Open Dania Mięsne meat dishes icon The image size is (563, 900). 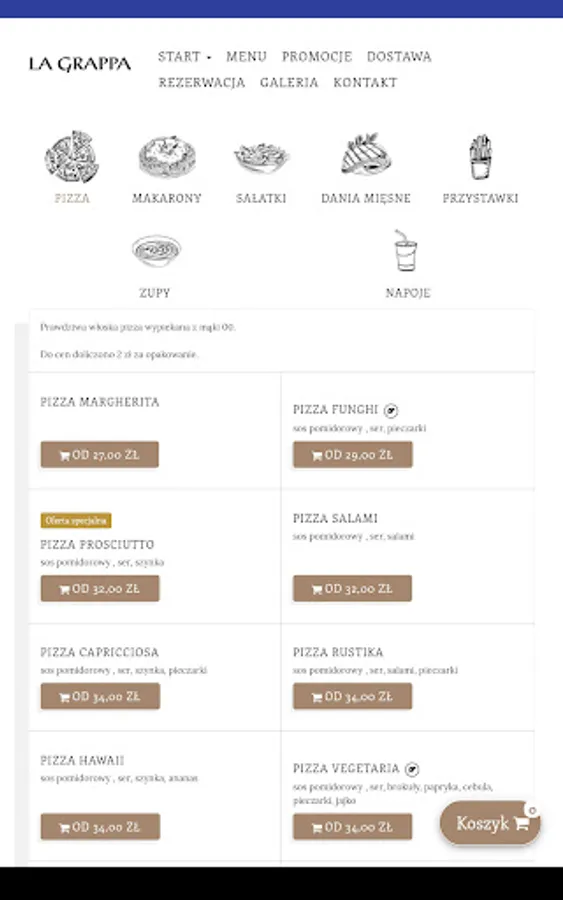tap(366, 154)
